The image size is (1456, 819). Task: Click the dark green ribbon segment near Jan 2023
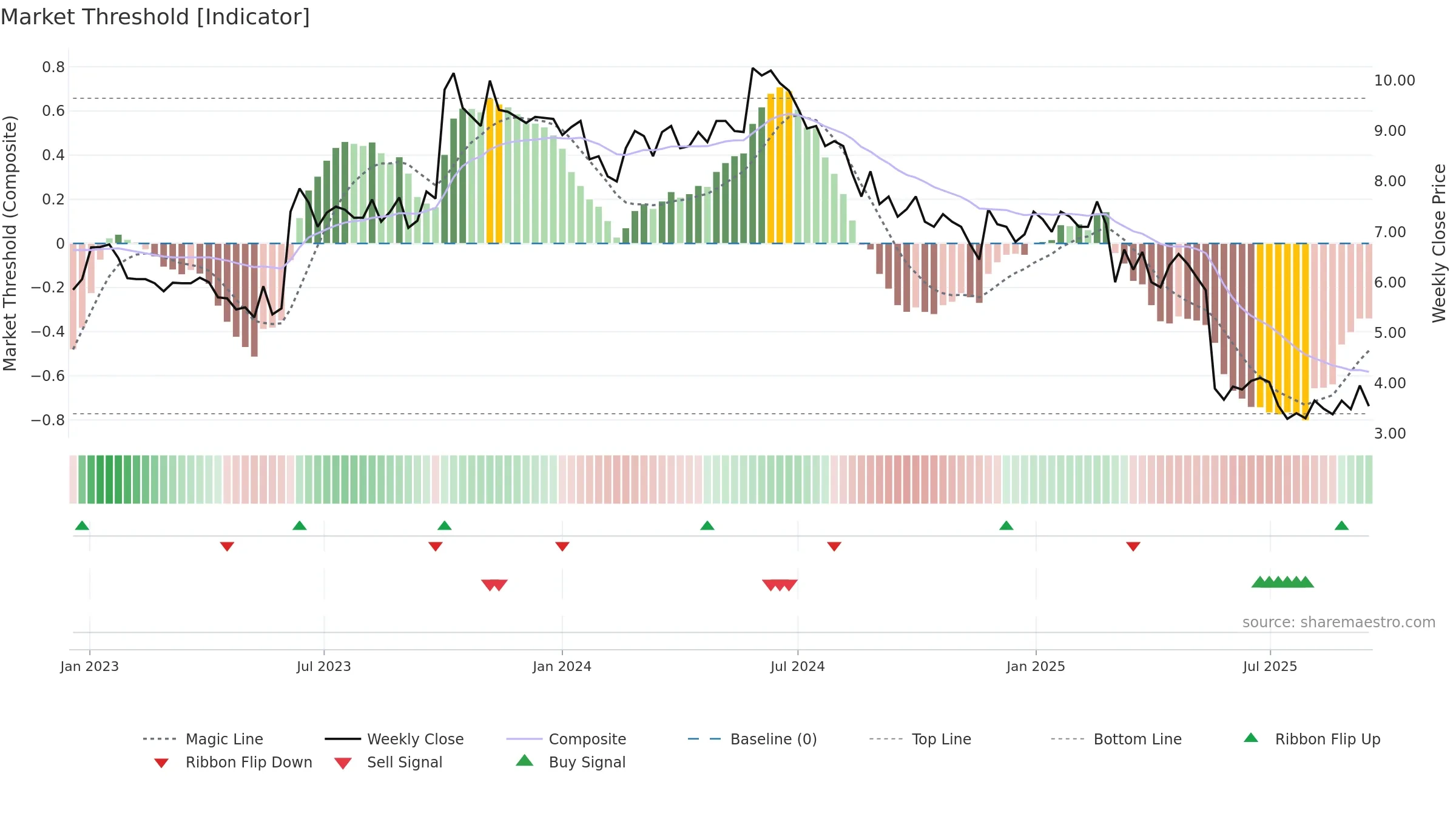tap(109, 479)
